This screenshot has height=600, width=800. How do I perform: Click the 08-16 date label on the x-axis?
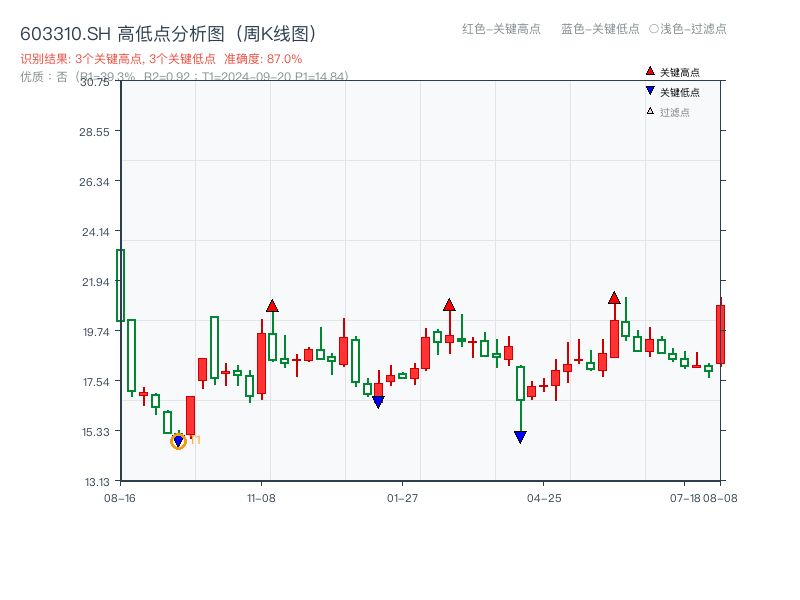coord(120,496)
